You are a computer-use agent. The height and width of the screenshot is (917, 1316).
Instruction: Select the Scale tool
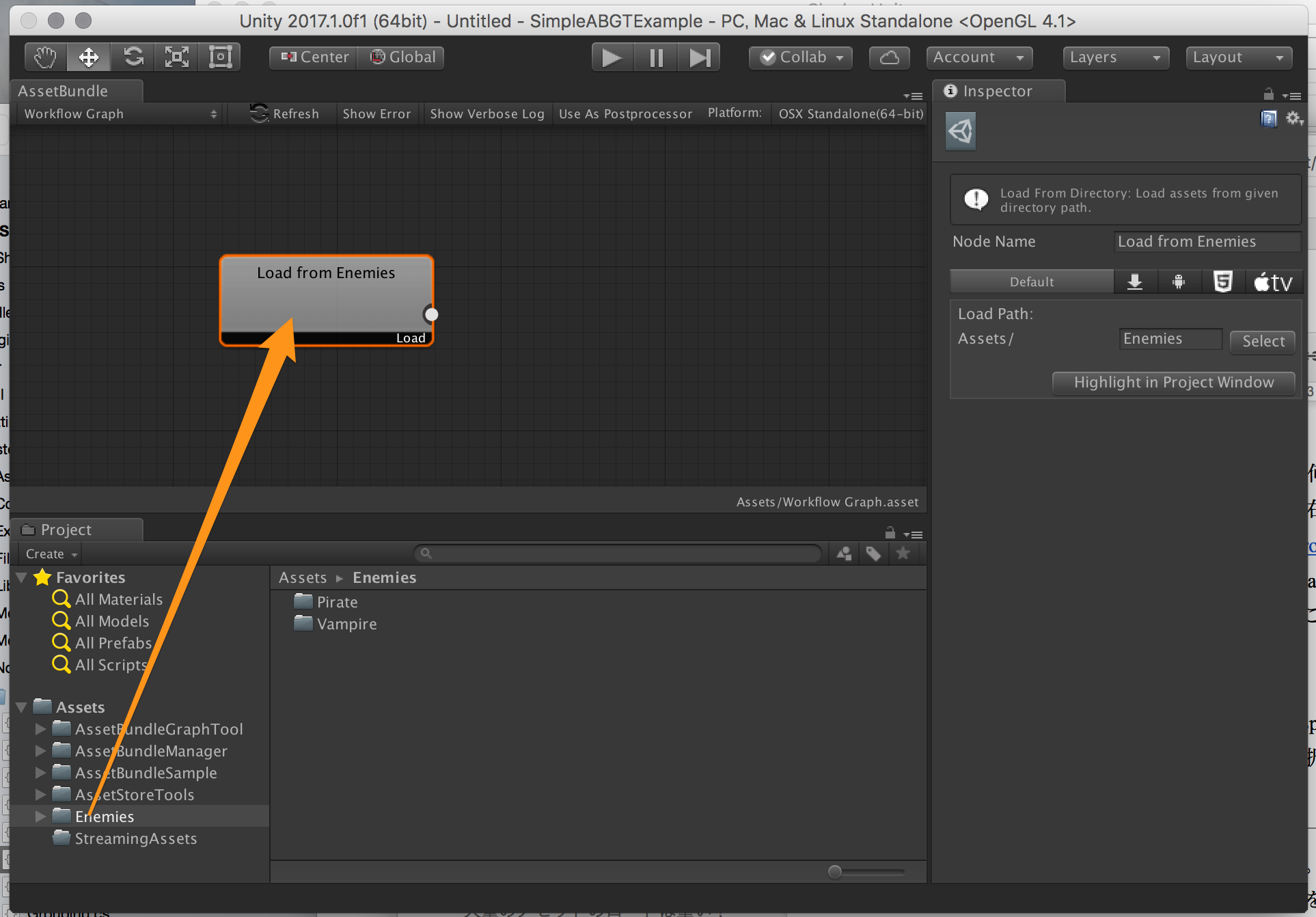[176, 57]
